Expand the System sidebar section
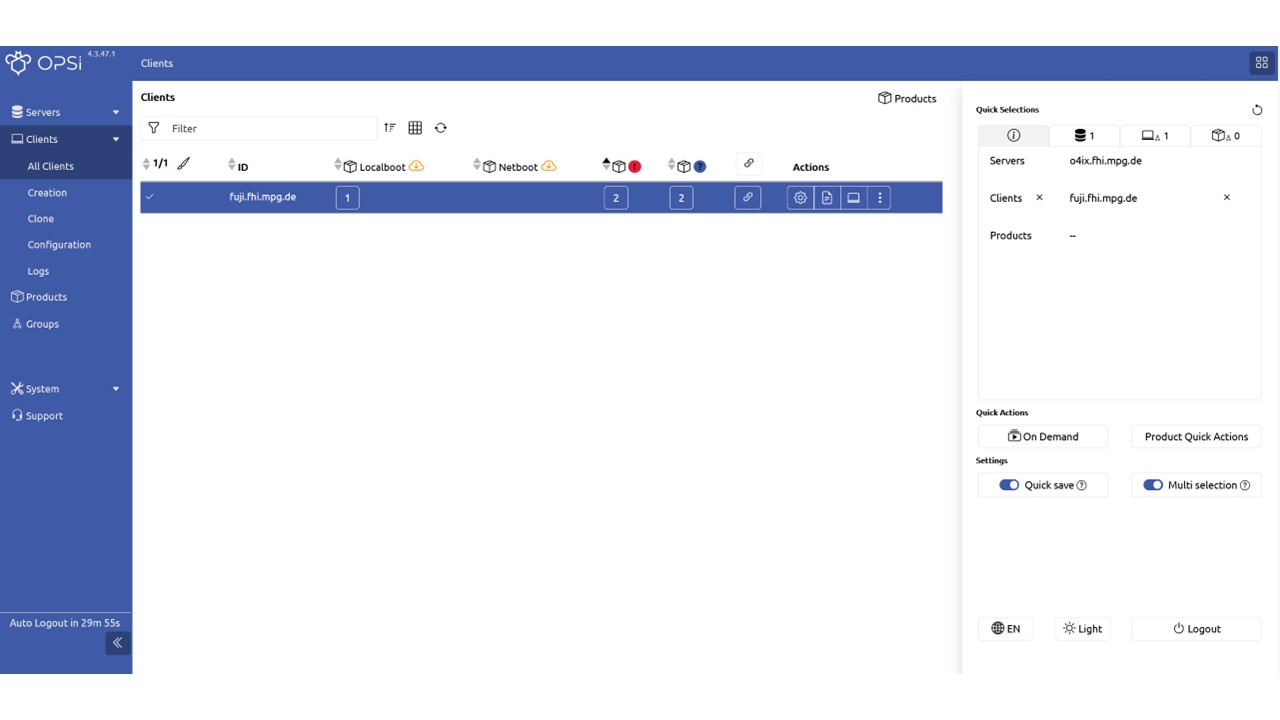This screenshot has height=720, width=1280. pyautogui.click(x=116, y=389)
